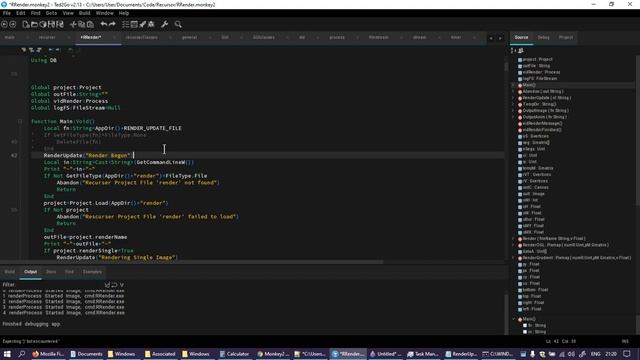
Task: Click the 'Finished debugging app' output line
Action: pyautogui.click(x=31, y=324)
